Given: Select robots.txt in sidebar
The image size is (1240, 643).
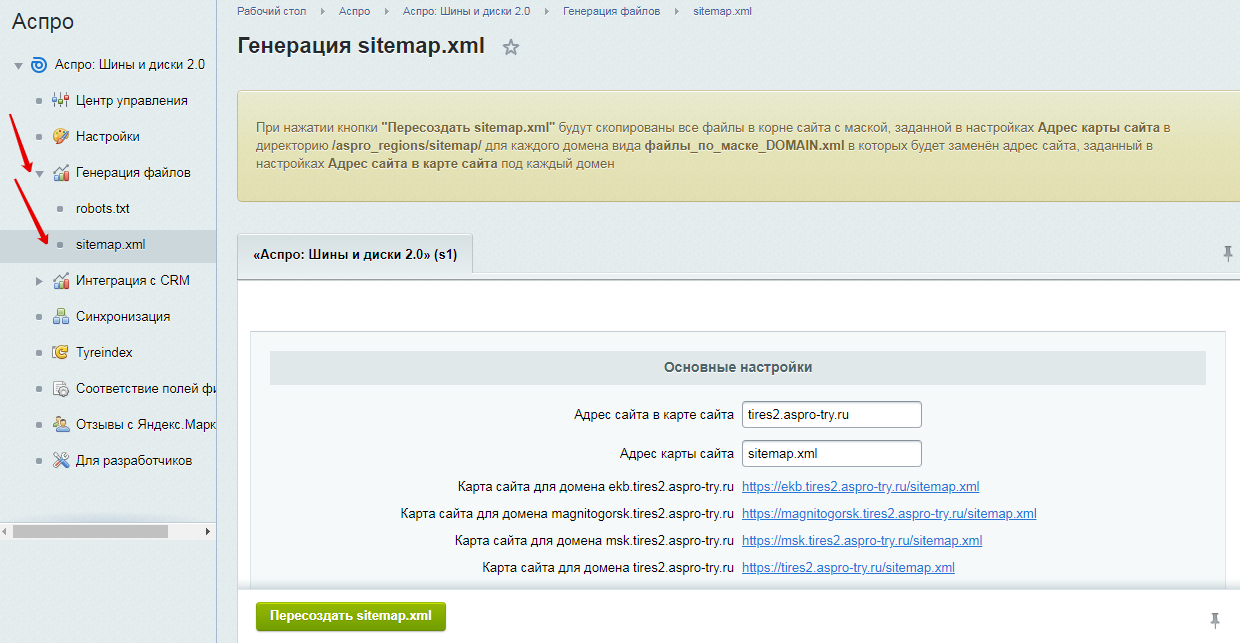Looking at the screenshot, I should (x=103, y=209).
